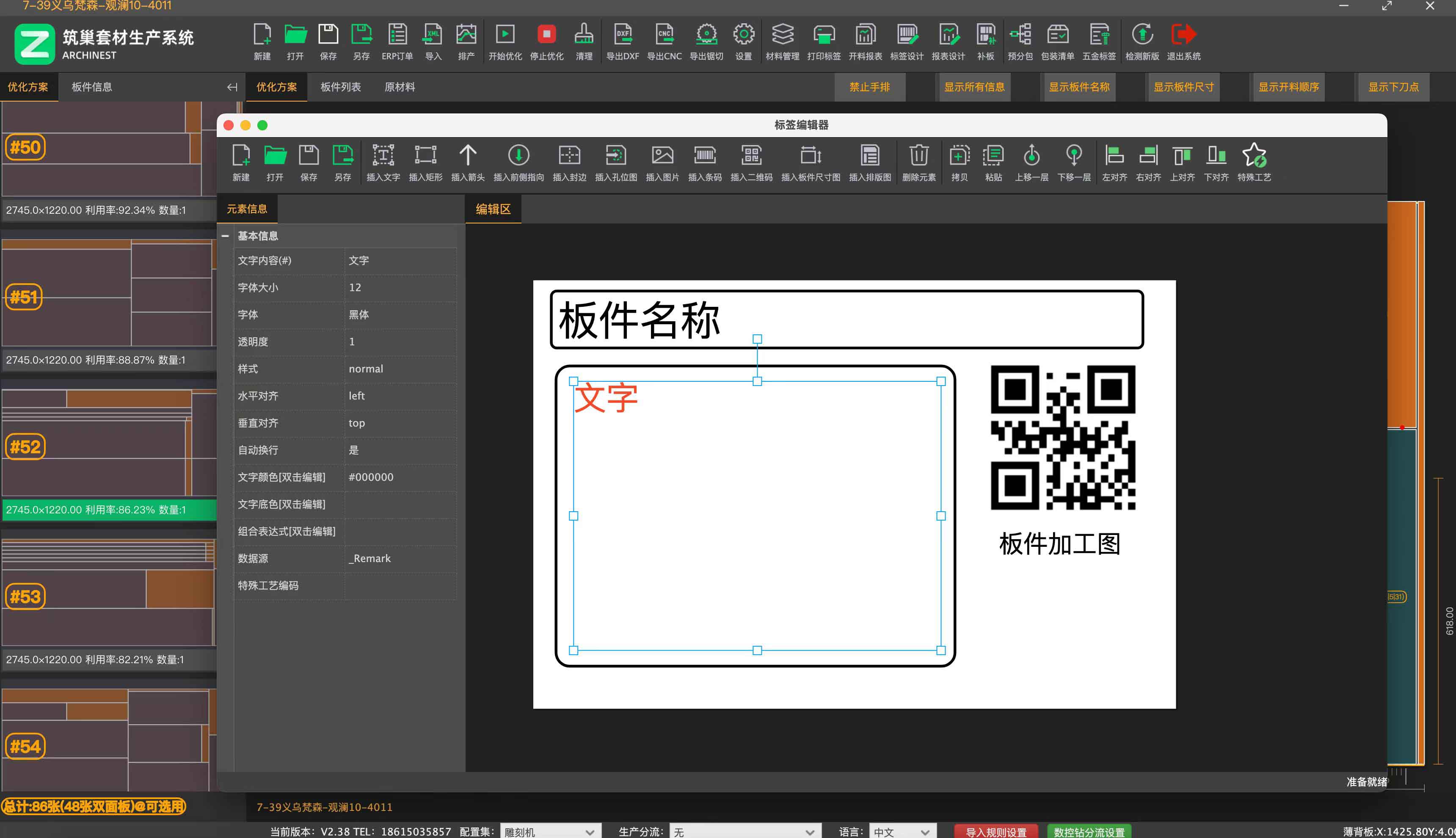Click Stop optimization (停止优化) red icon
Viewport: 1456px width, 838px height.
pyautogui.click(x=546, y=36)
